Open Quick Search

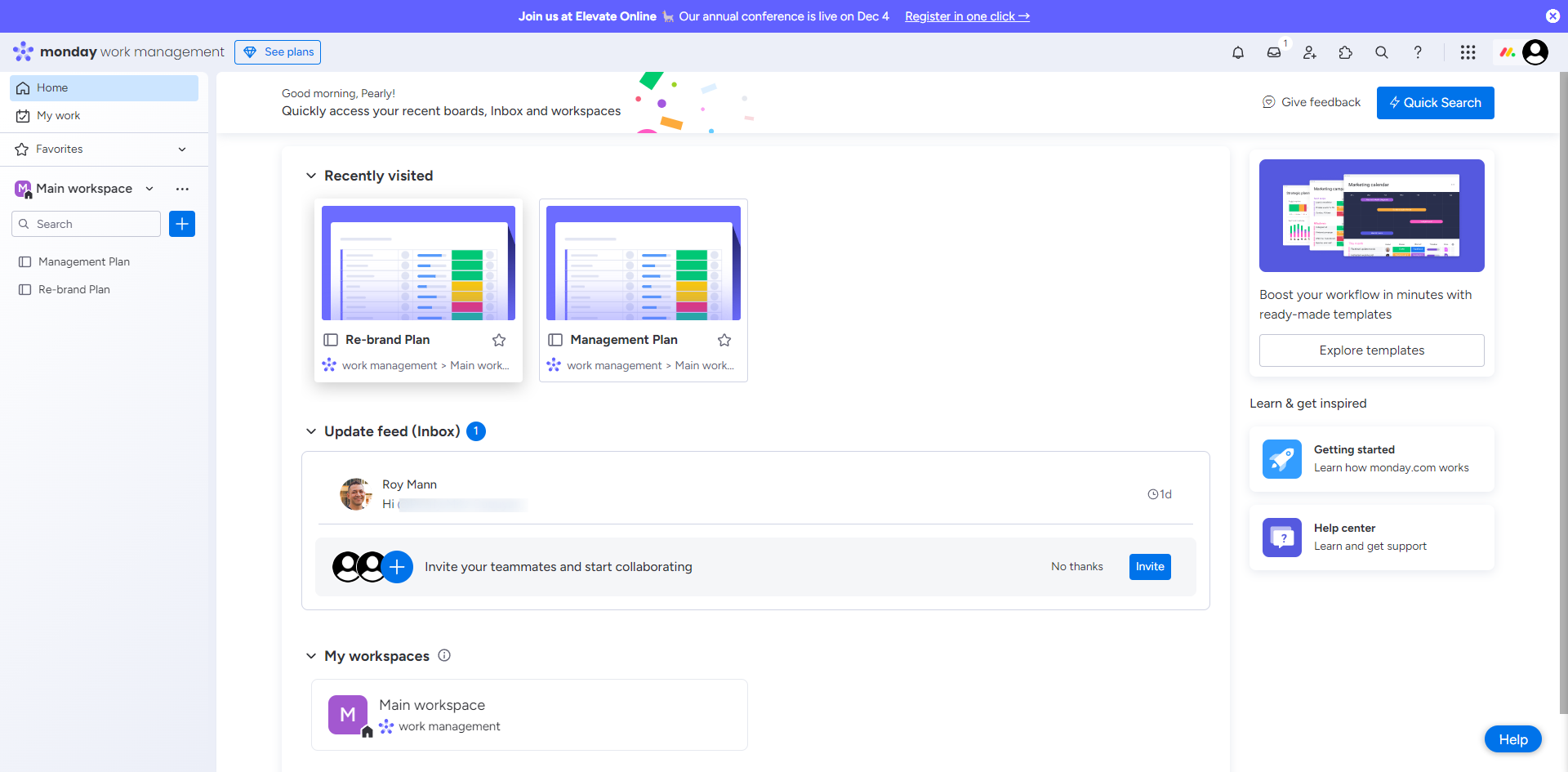[x=1436, y=103]
